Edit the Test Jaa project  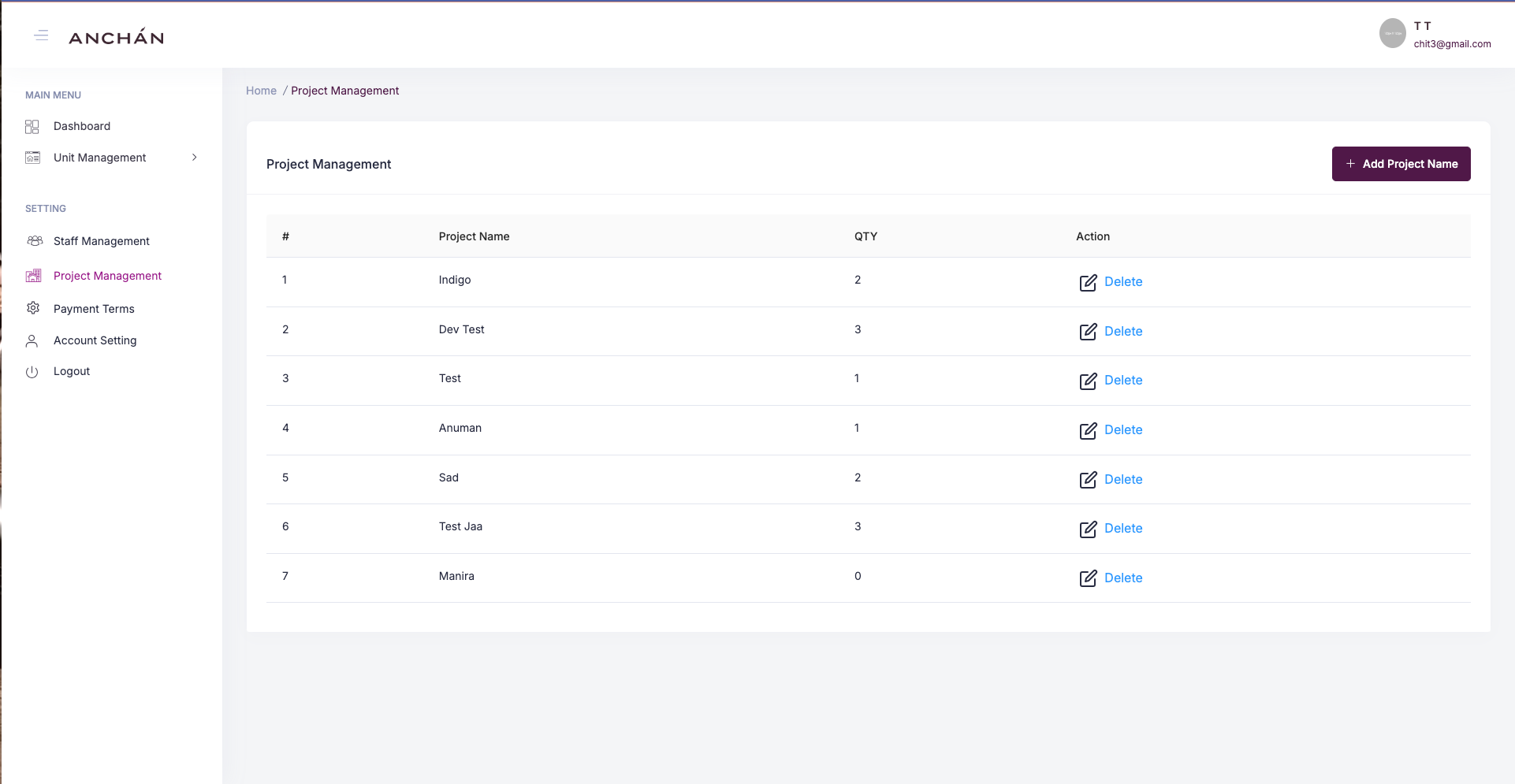1088,529
